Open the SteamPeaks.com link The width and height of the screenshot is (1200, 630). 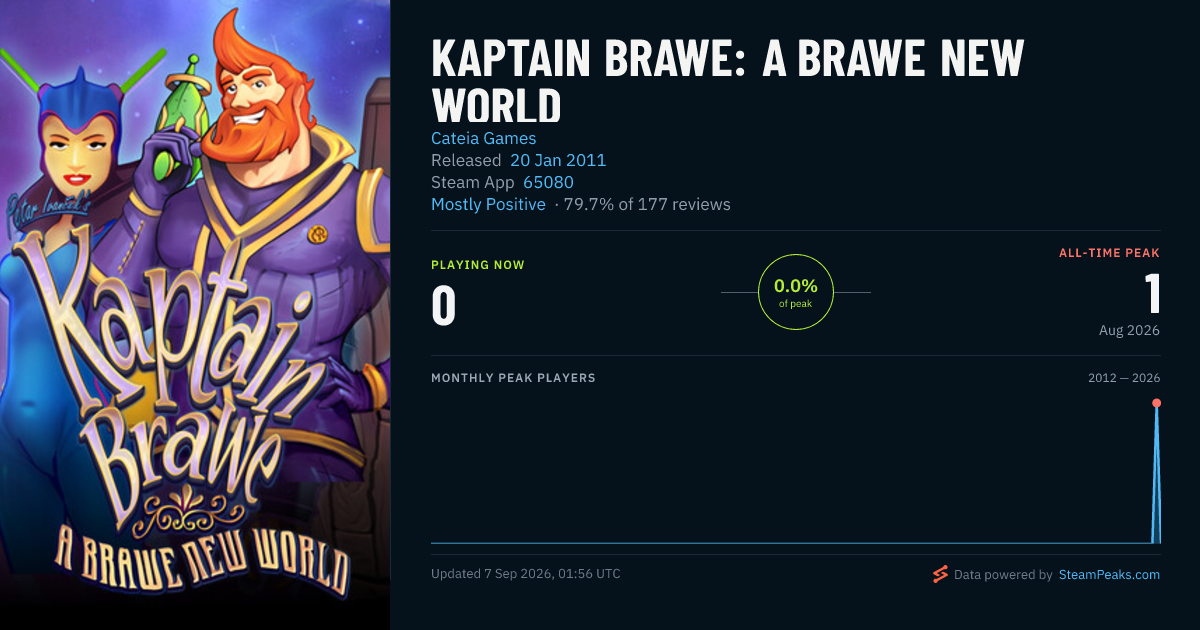[x=1109, y=575]
